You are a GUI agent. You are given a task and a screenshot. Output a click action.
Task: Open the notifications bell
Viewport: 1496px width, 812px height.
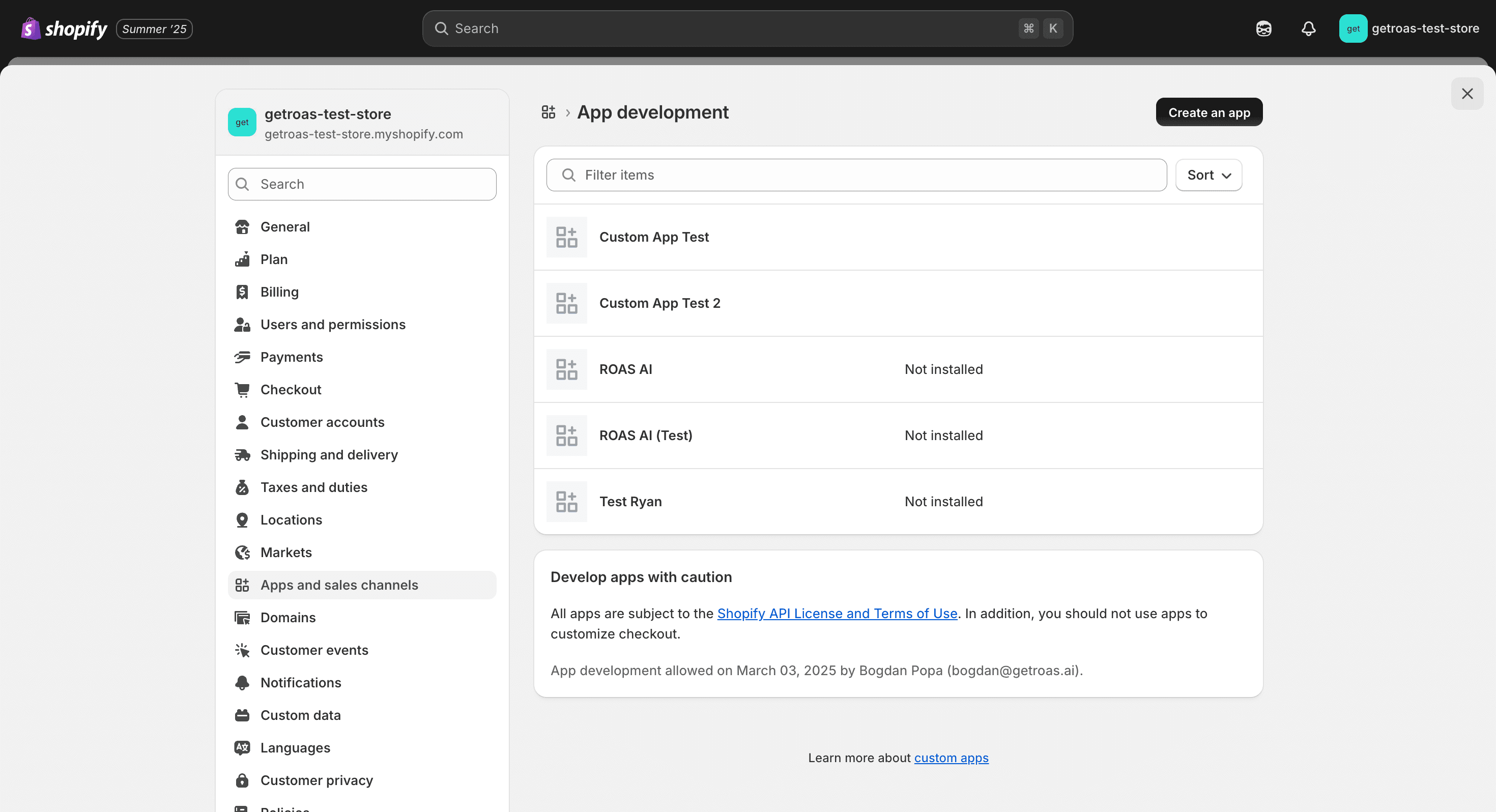pos(1308,28)
